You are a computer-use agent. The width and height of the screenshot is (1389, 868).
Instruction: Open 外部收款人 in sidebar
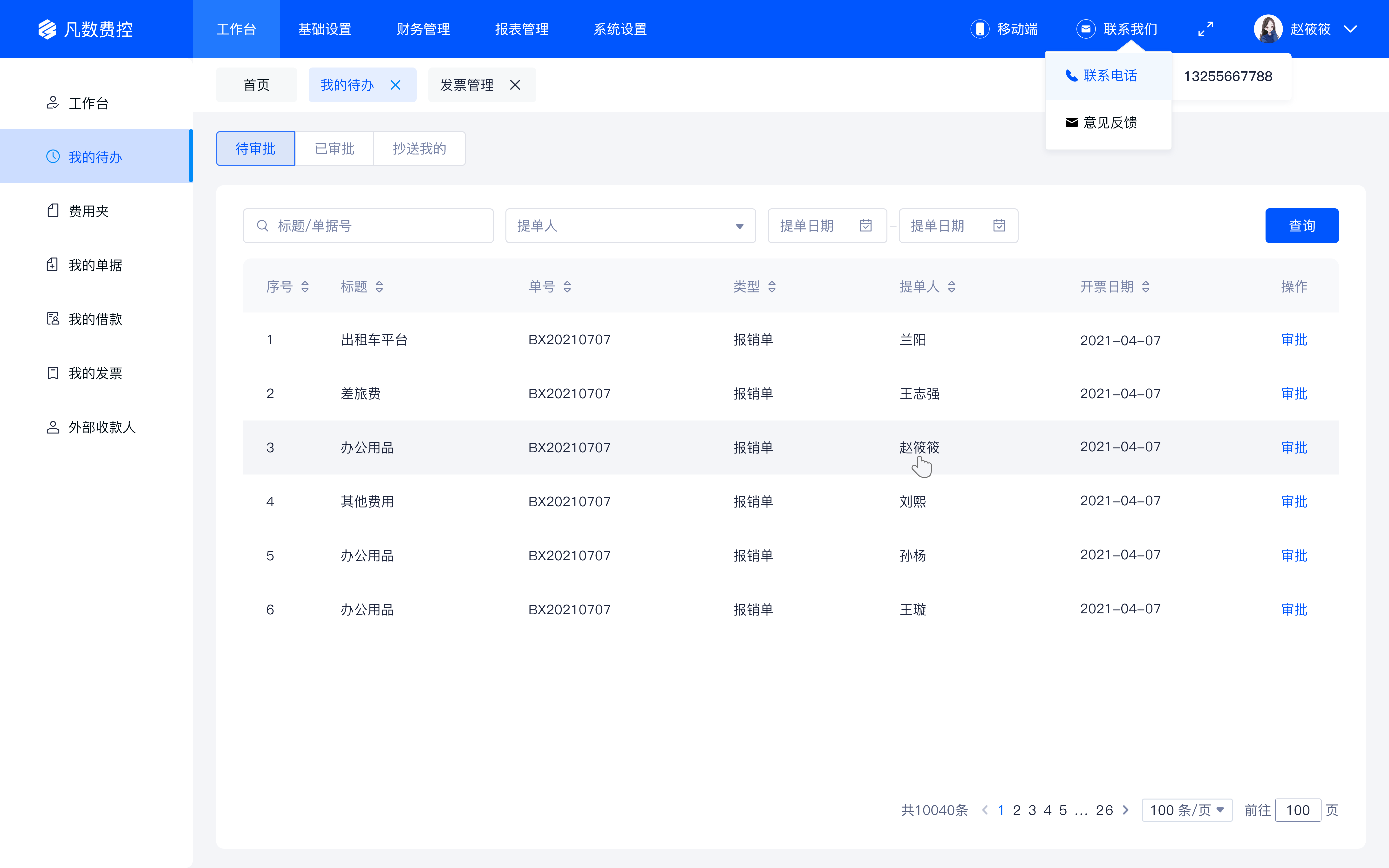(96, 427)
